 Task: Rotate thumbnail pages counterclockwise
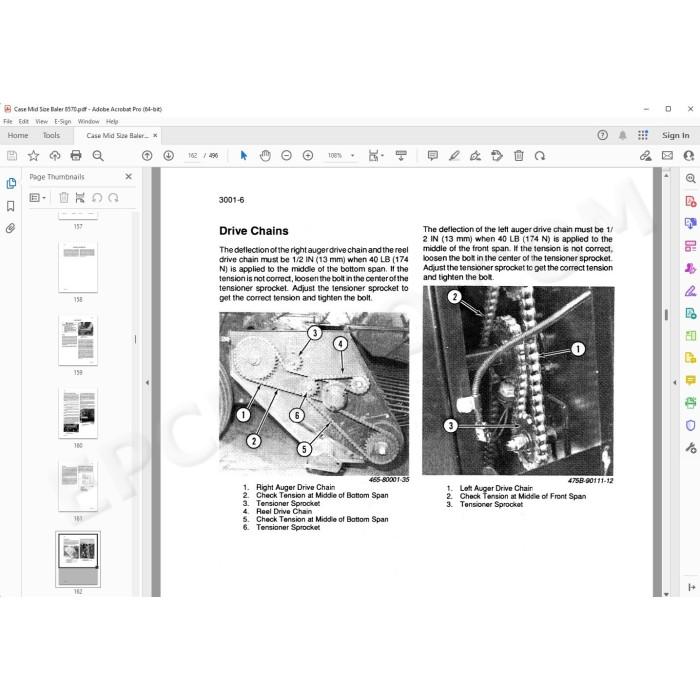click(97, 197)
